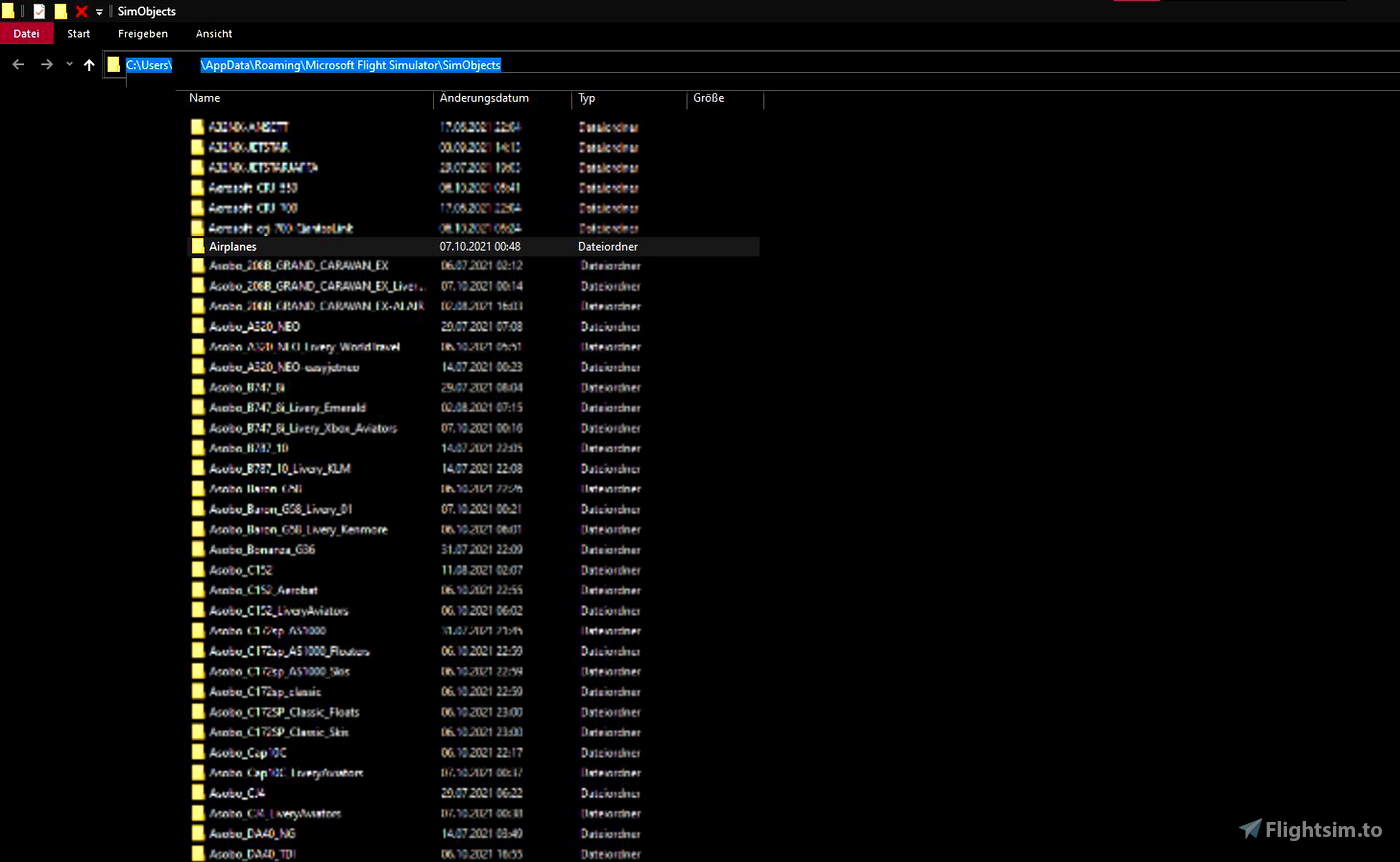Click the Airplanes folder icon
Viewport: 1400px width, 862px height.
point(198,246)
